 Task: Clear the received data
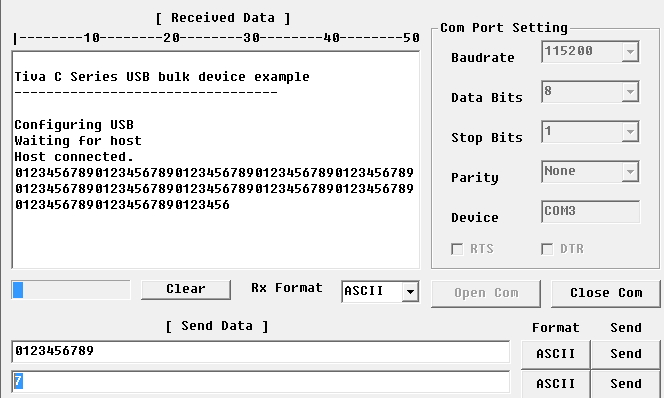pos(186,289)
